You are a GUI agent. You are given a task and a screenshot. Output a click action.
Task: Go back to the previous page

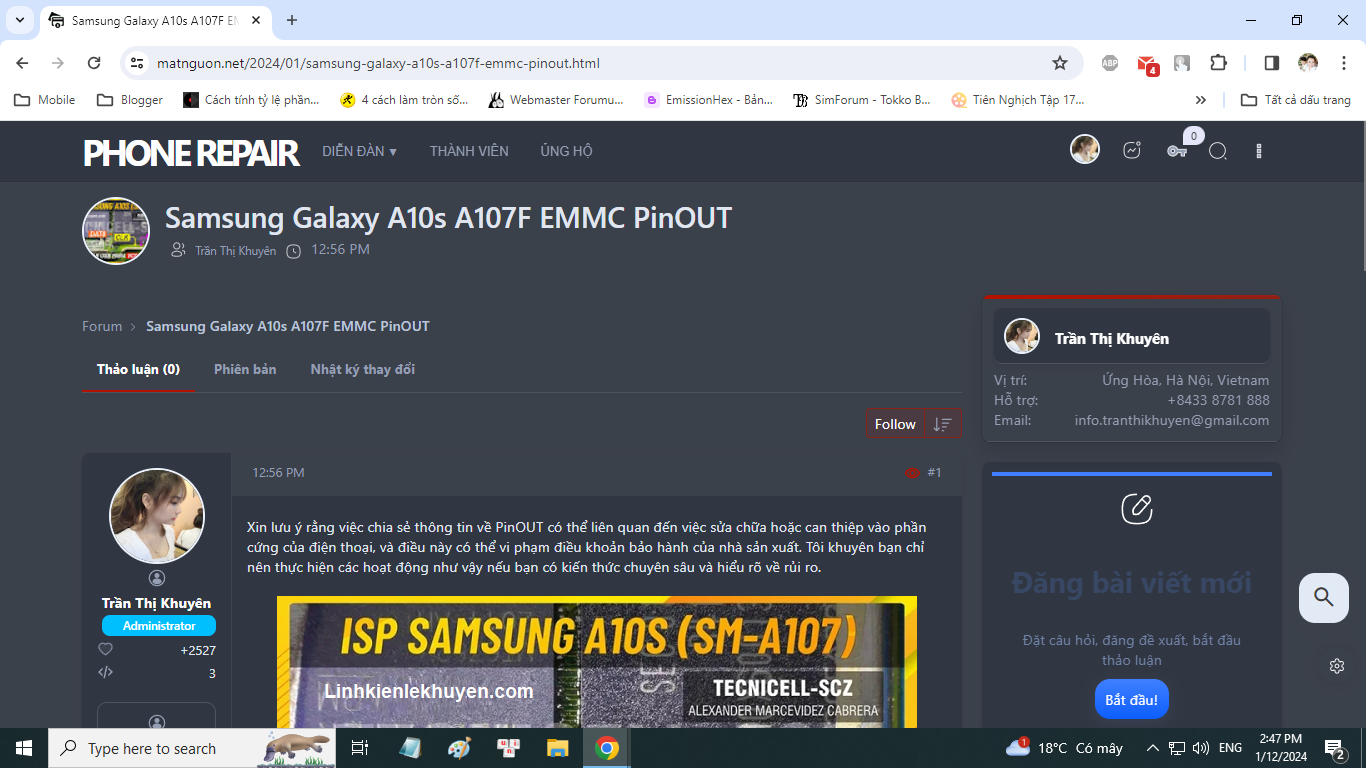pyautogui.click(x=22, y=63)
